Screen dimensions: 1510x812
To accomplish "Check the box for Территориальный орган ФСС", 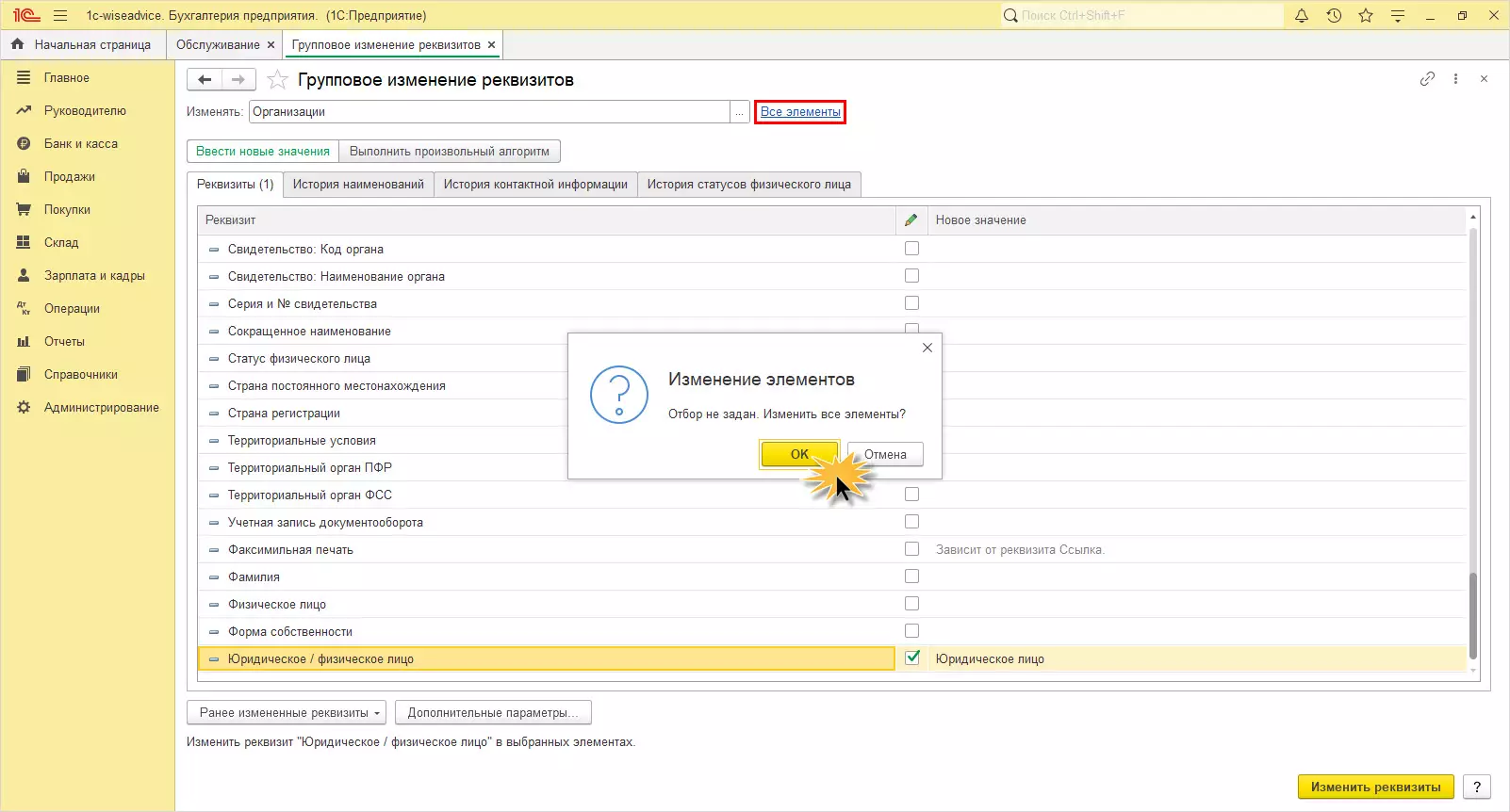I will tap(911, 495).
